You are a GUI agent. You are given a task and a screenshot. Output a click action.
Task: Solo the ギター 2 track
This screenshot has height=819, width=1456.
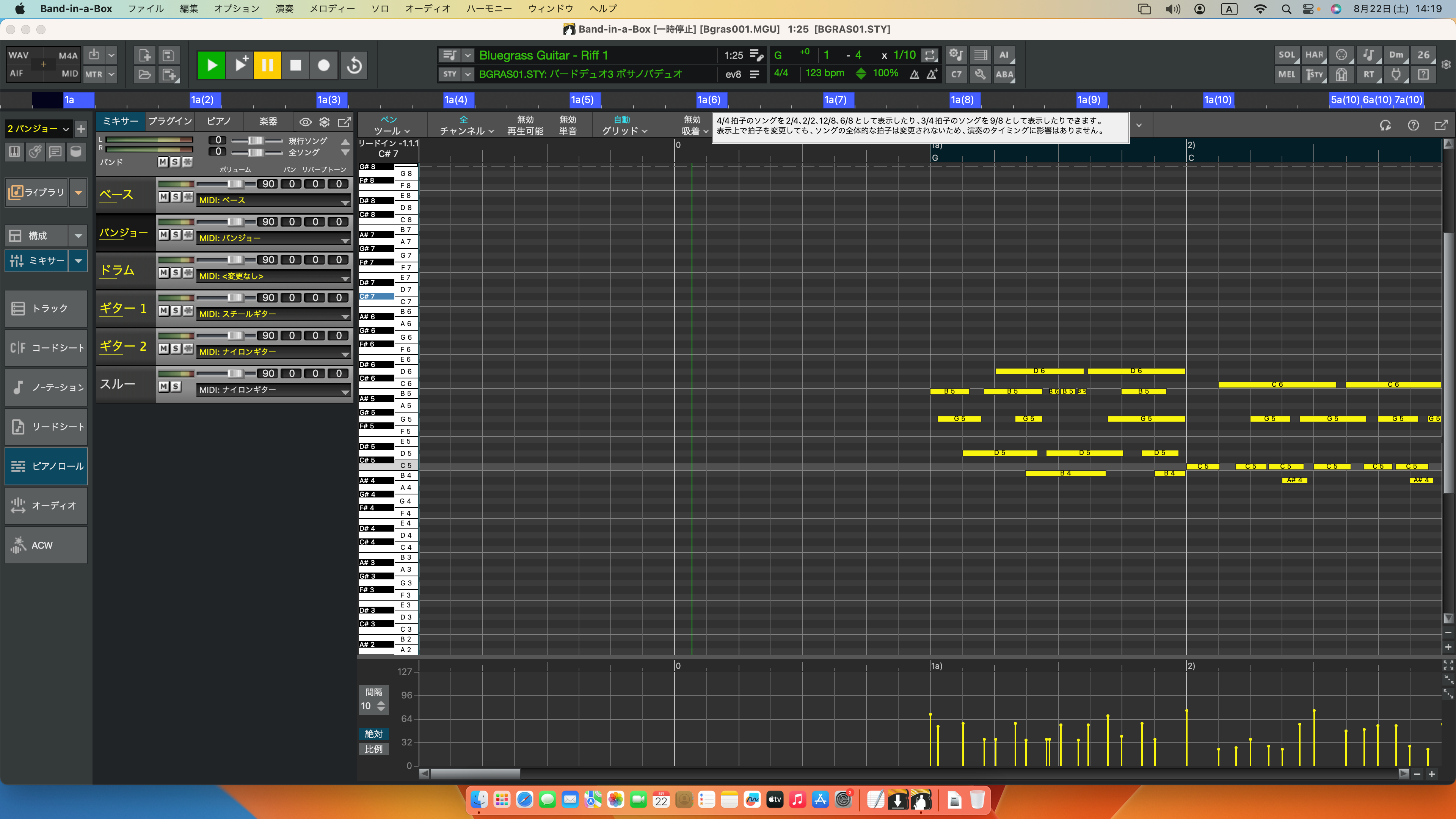(x=176, y=348)
